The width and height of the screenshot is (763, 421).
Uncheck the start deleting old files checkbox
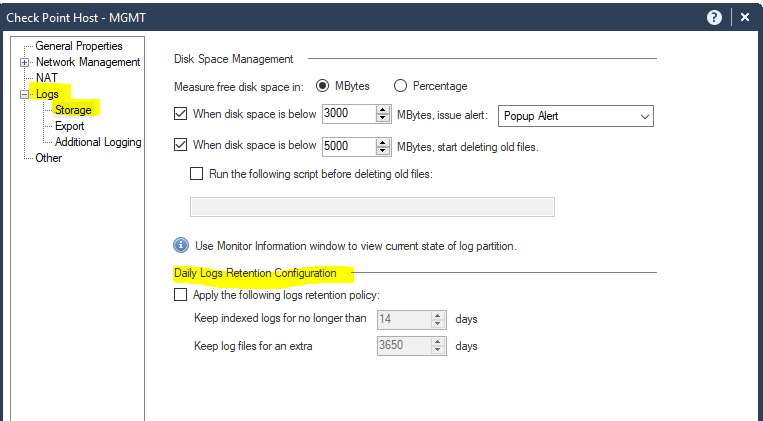tap(181, 145)
